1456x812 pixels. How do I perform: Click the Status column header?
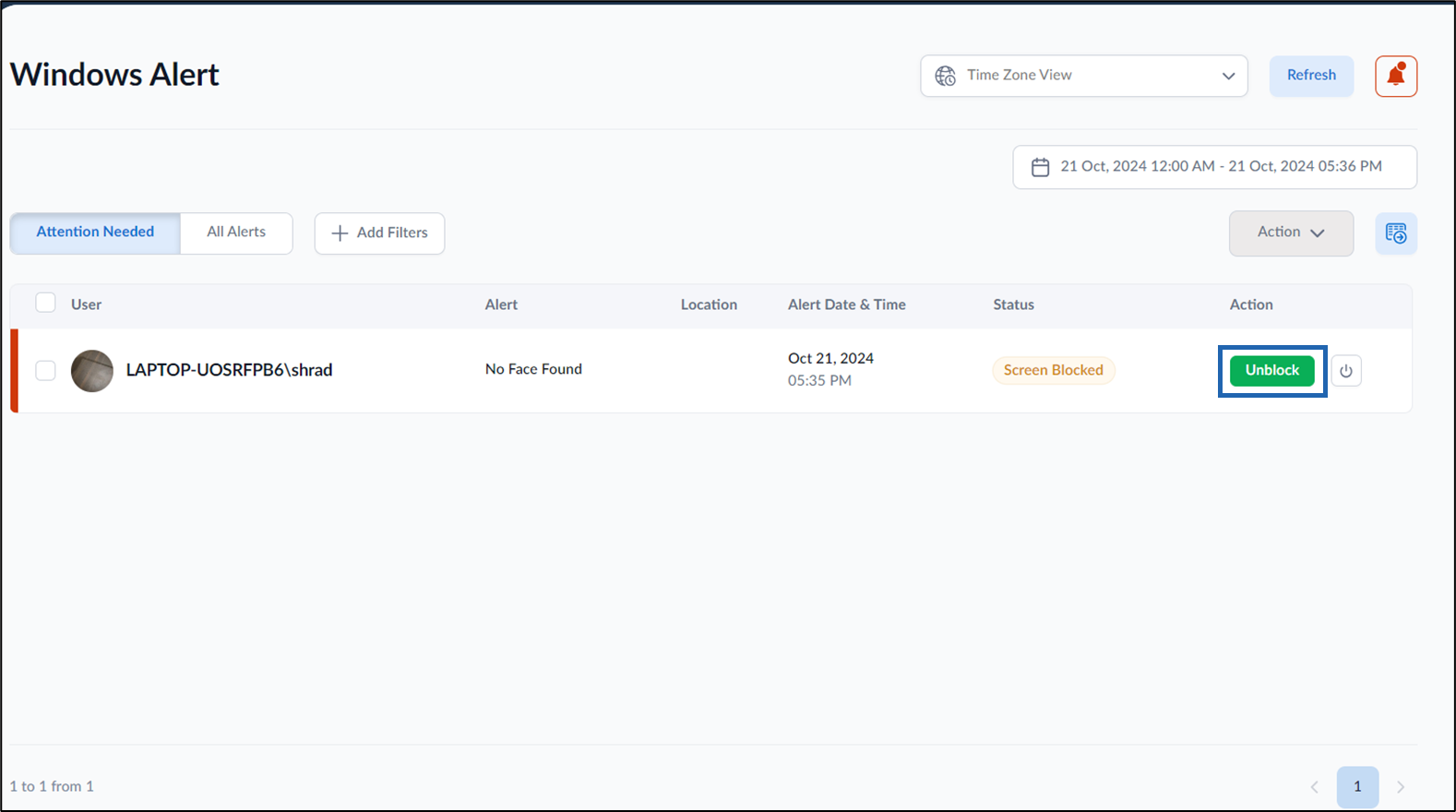(1013, 304)
